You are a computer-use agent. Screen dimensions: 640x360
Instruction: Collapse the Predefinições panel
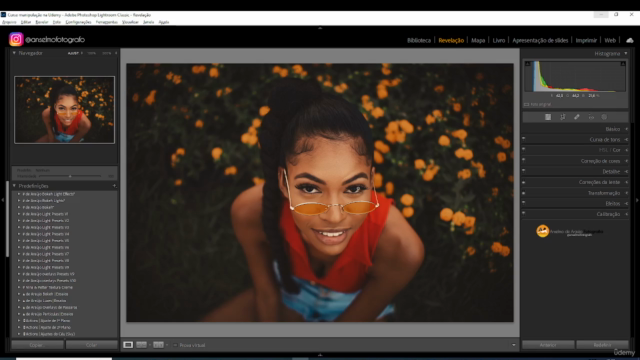point(14,186)
